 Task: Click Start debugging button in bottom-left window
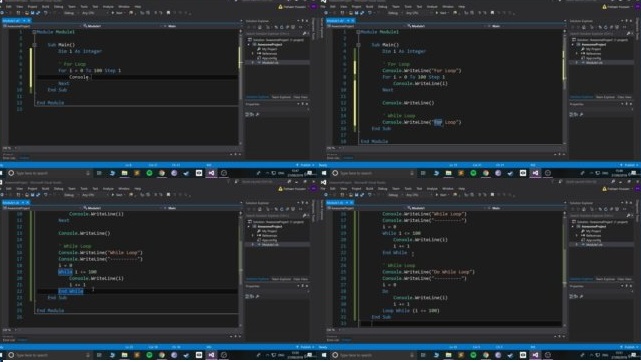pyautogui.click(x=117, y=195)
